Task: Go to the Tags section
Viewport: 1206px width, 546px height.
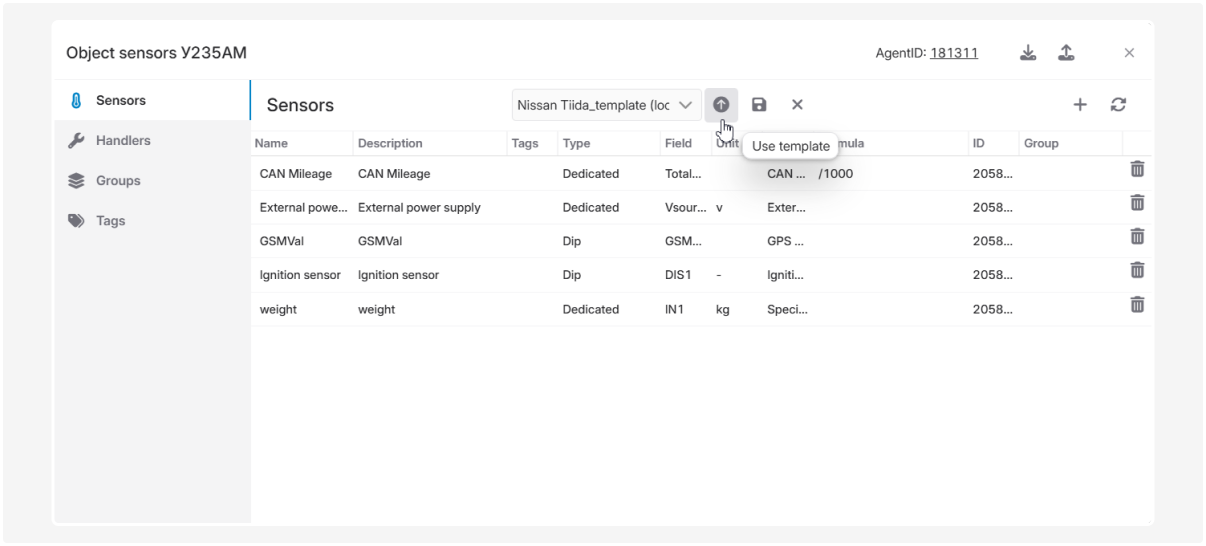Action: click(x=110, y=221)
